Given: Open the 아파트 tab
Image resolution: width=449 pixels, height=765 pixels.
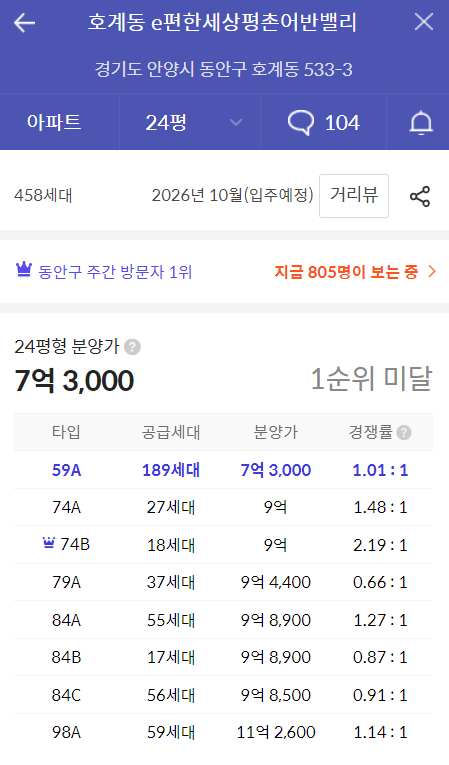Looking at the screenshot, I should coord(54,122).
